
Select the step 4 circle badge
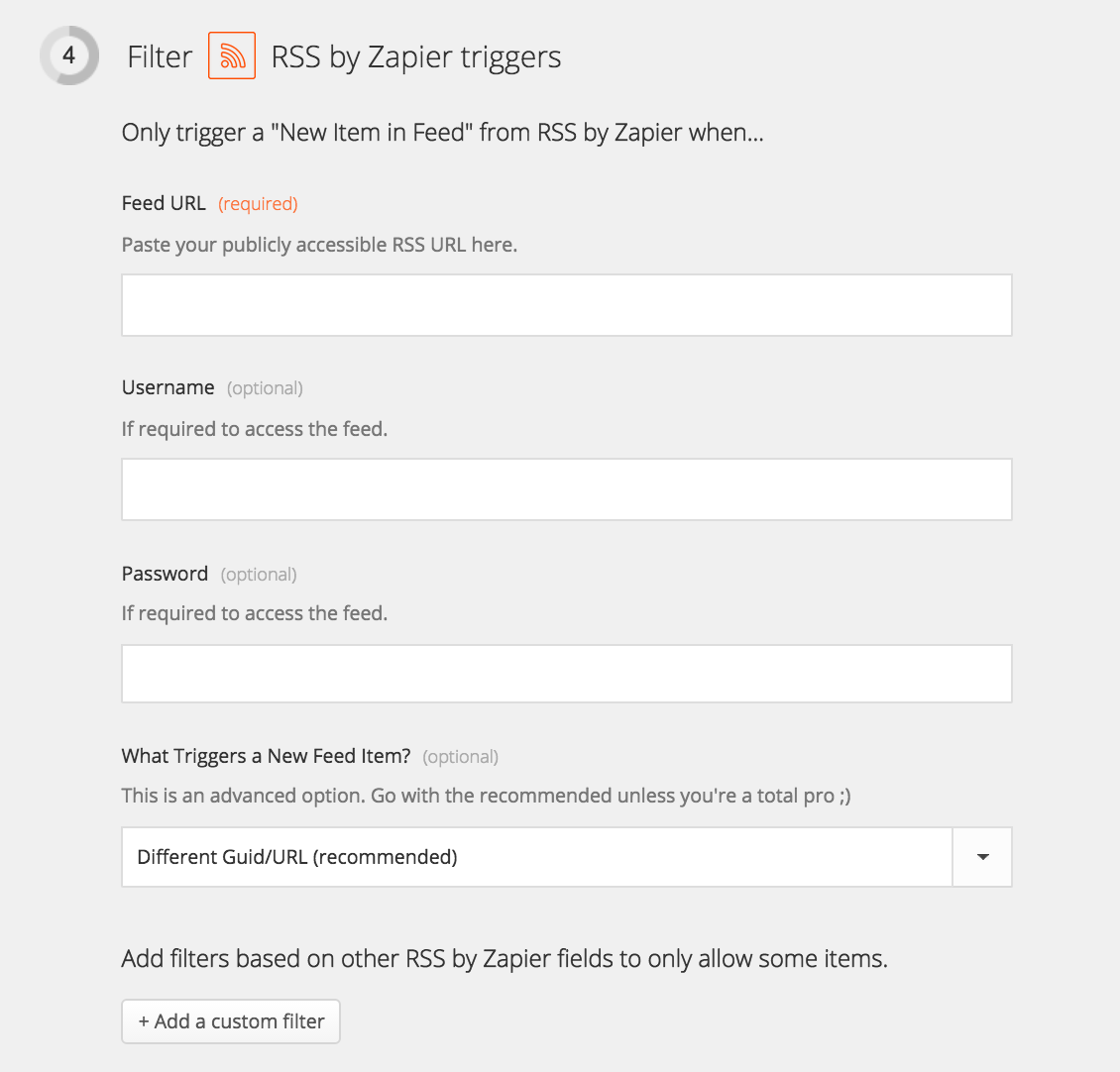point(69,55)
